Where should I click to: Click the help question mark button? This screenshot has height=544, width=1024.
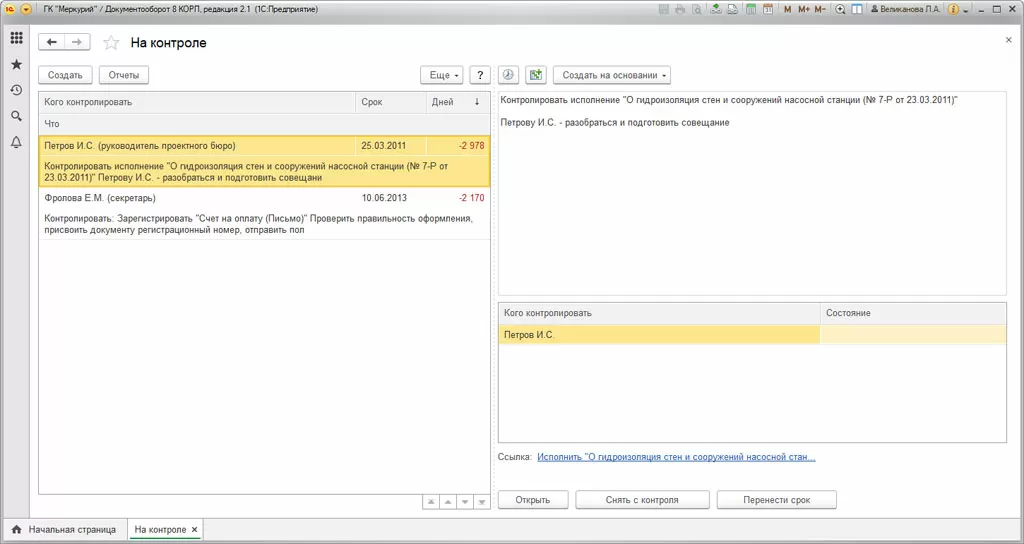click(480, 75)
